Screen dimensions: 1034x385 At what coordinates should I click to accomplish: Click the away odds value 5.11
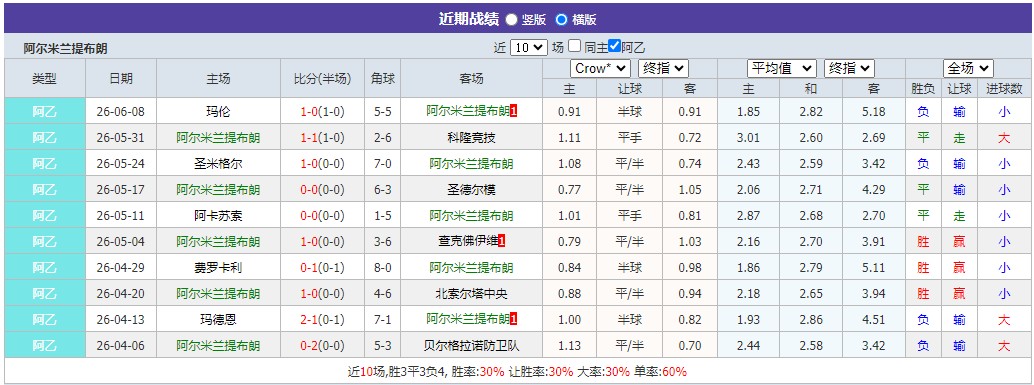coord(874,268)
